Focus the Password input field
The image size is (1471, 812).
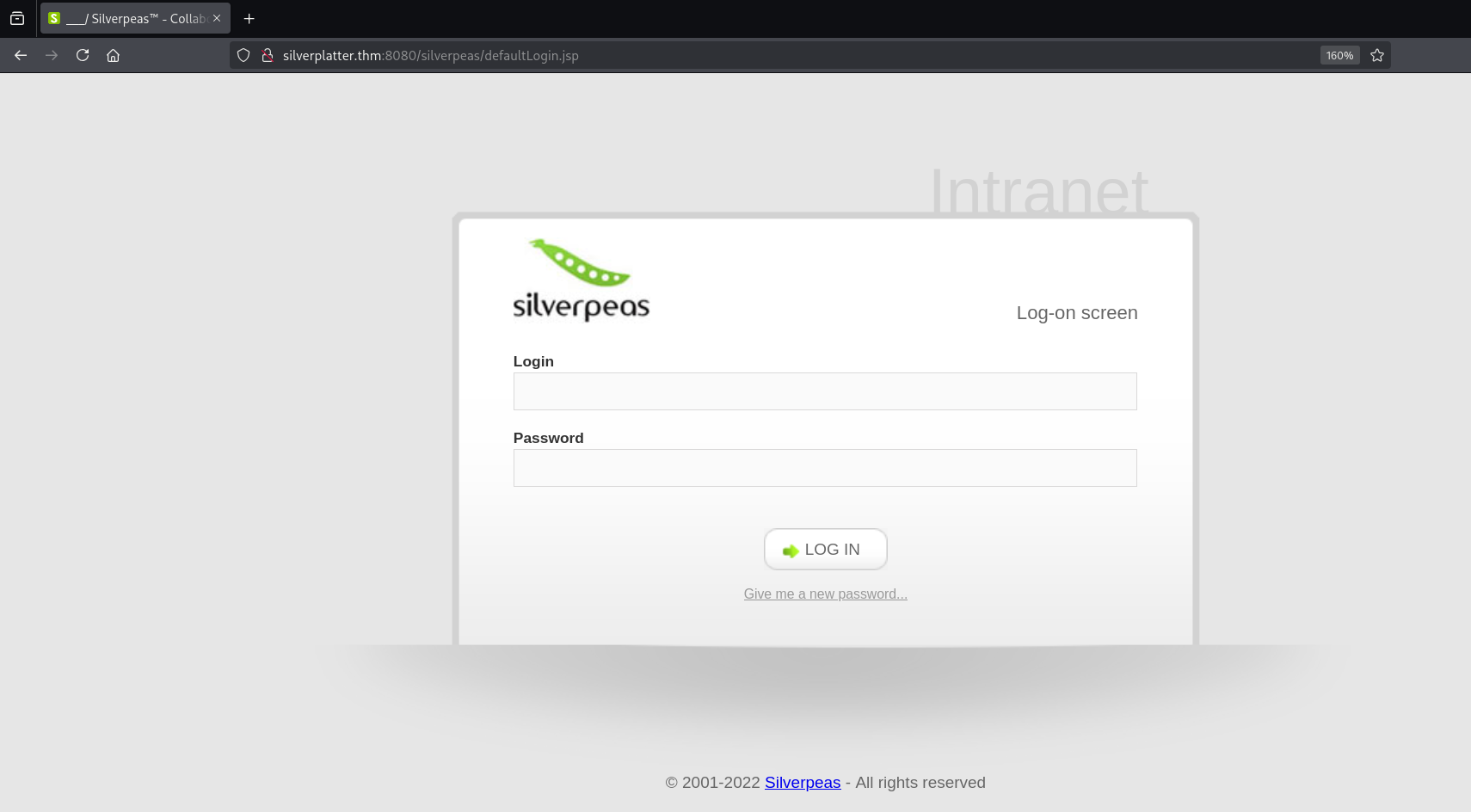[x=825, y=468]
